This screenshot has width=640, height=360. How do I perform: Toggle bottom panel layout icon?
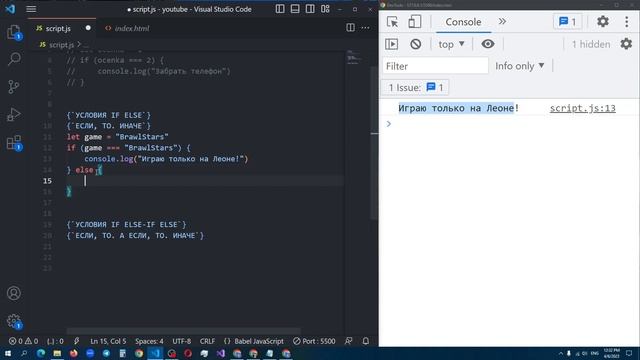click(295, 9)
